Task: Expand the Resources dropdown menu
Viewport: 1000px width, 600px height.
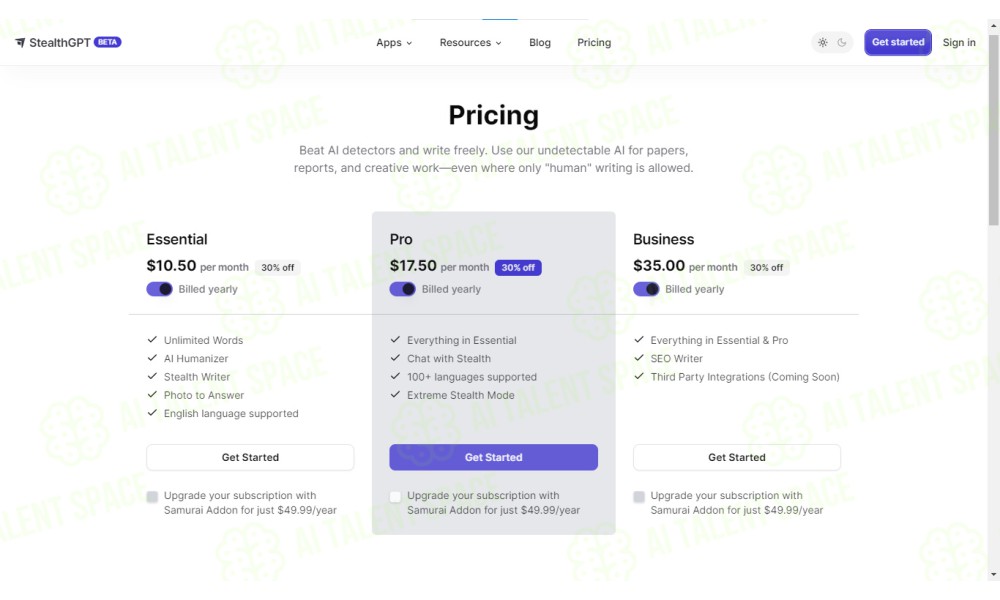Action: click(x=470, y=43)
